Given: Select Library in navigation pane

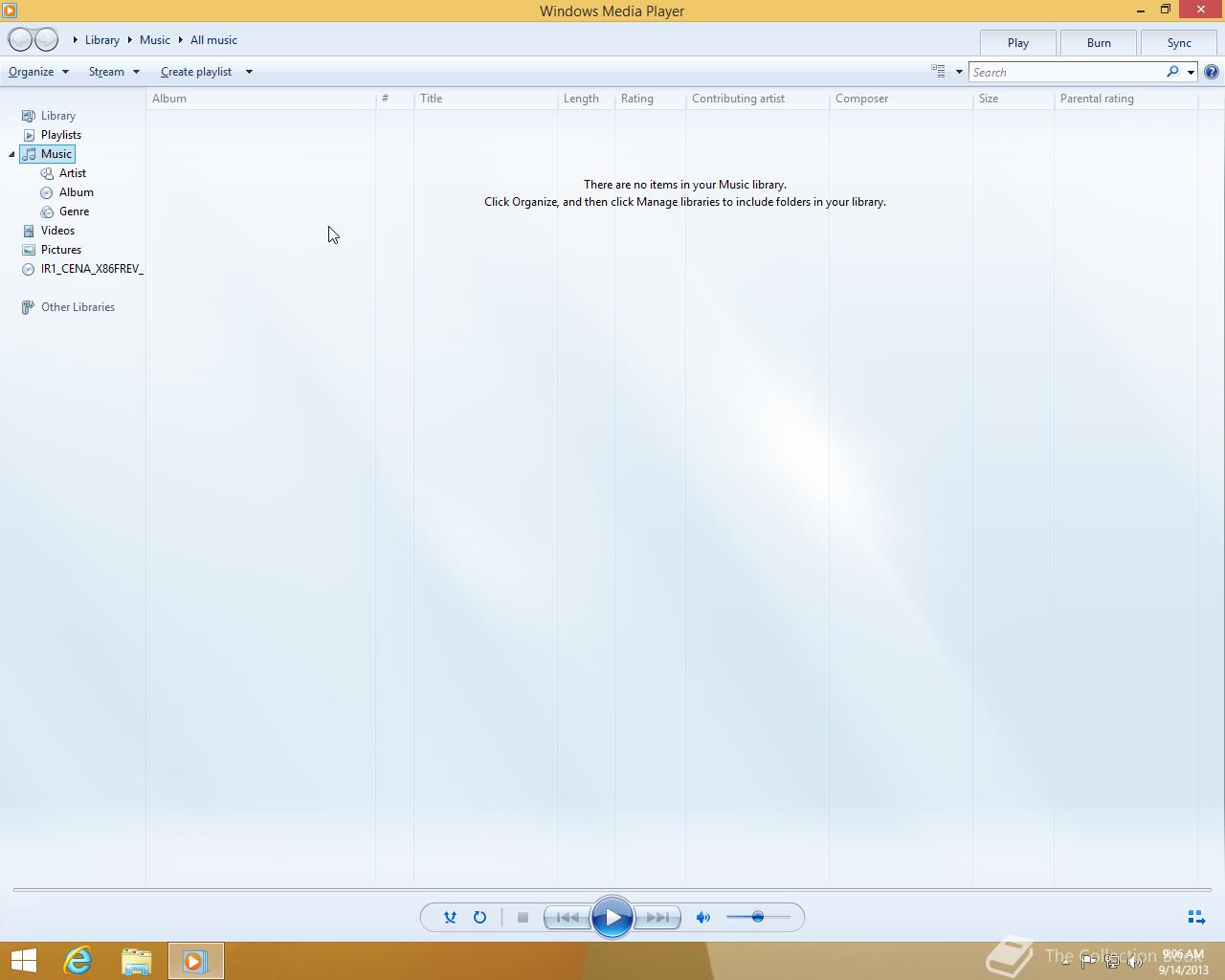Looking at the screenshot, I should click(58, 116).
